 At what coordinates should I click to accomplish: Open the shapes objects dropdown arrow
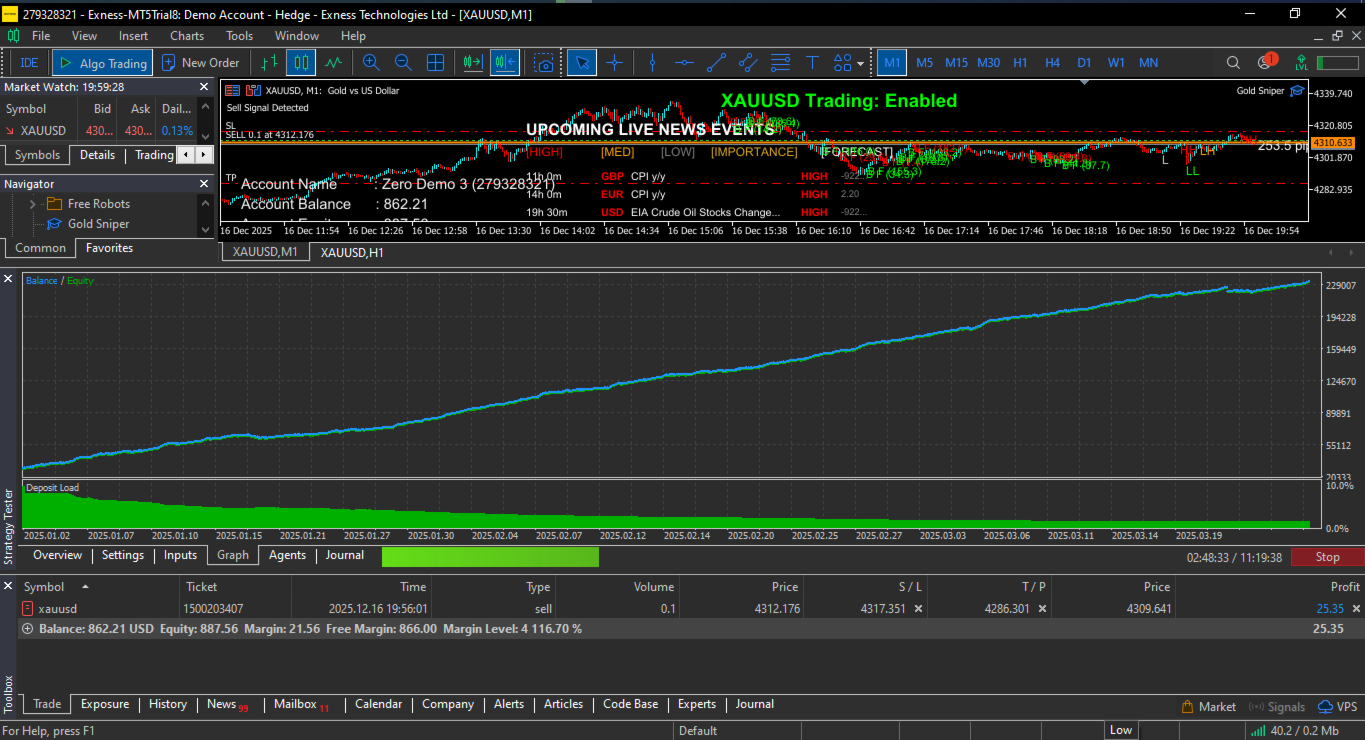860,64
